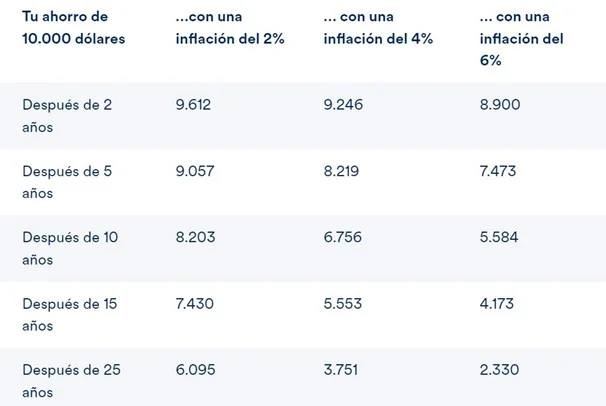Image resolution: width=606 pixels, height=406 pixels.
Task: Select the cell showing 9.057
Action: [x=195, y=171]
